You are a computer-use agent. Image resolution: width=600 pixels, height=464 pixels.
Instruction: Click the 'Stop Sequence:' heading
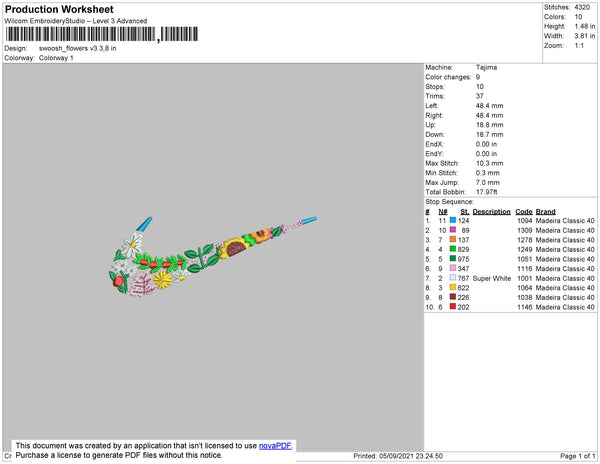click(x=449, y=202)
